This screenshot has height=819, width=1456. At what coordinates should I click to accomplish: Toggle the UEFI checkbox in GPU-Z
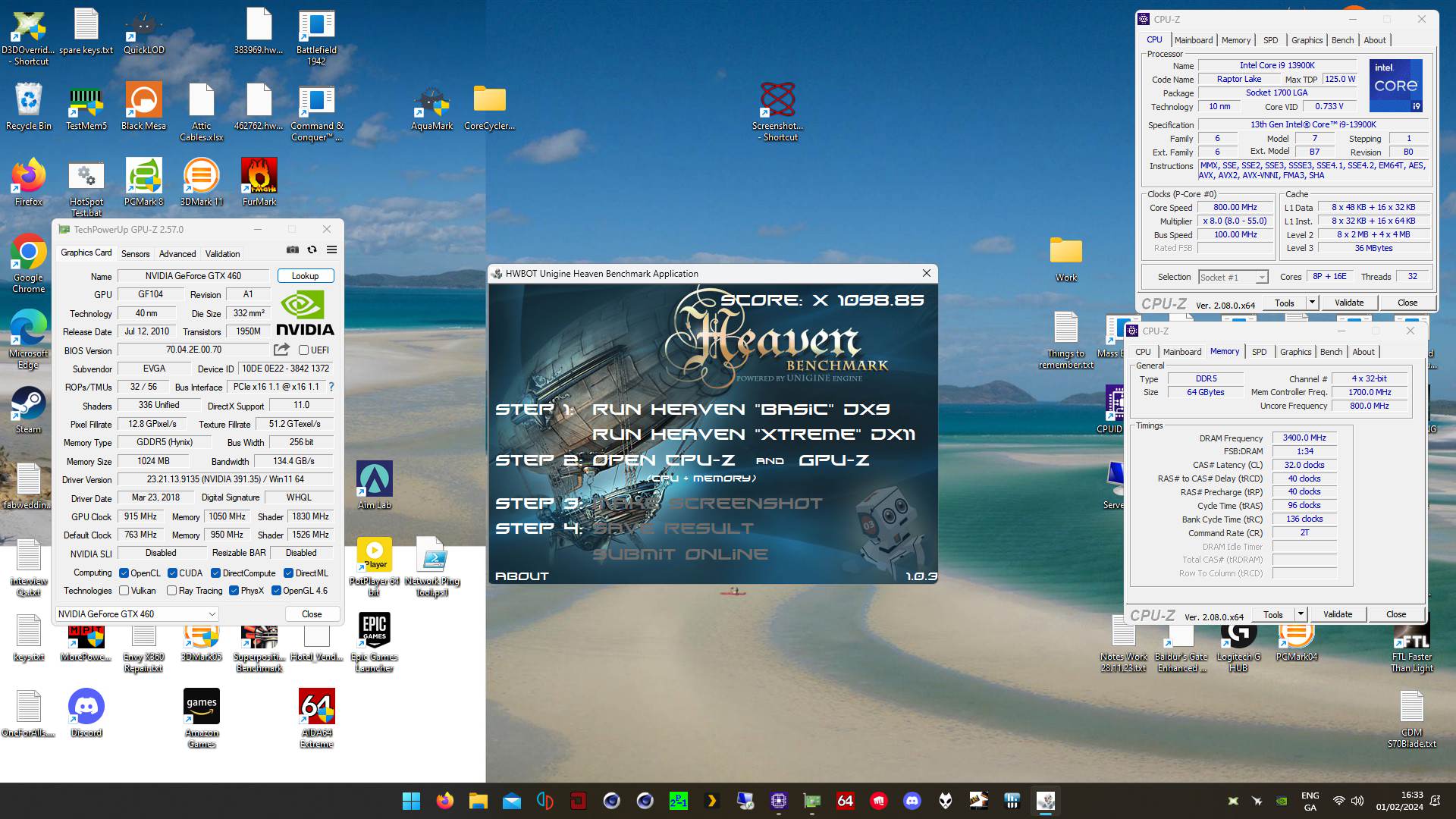(303, 350)
